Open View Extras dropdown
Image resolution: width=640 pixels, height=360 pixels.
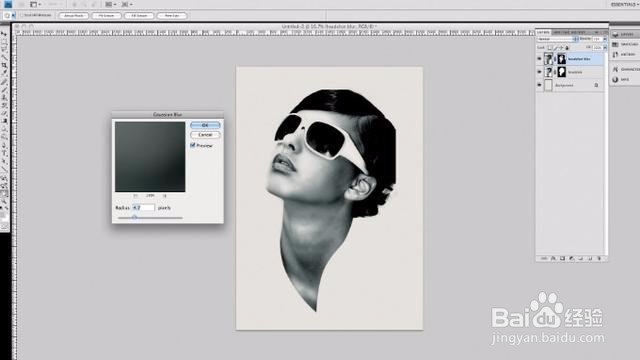tap(36, 4)
